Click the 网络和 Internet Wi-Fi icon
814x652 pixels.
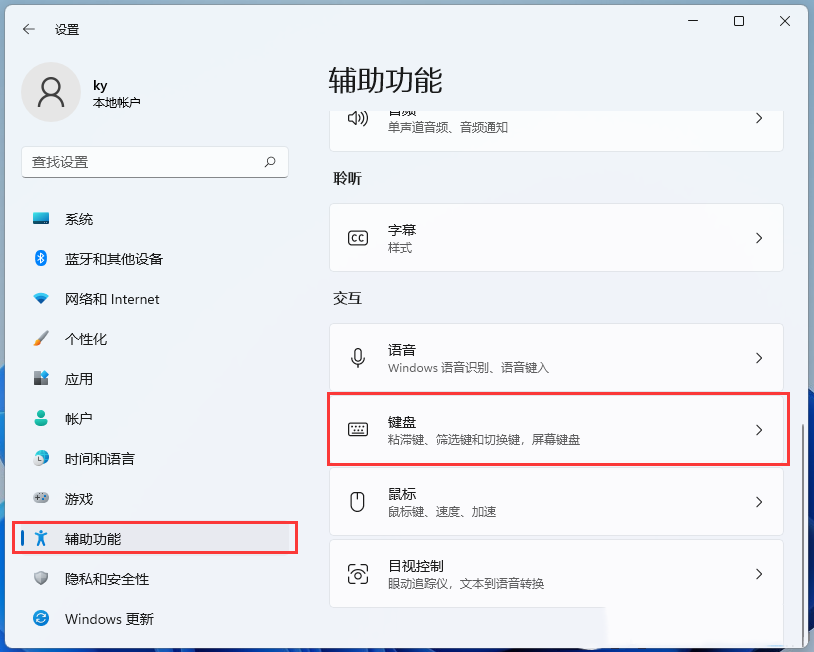[39, 299]
